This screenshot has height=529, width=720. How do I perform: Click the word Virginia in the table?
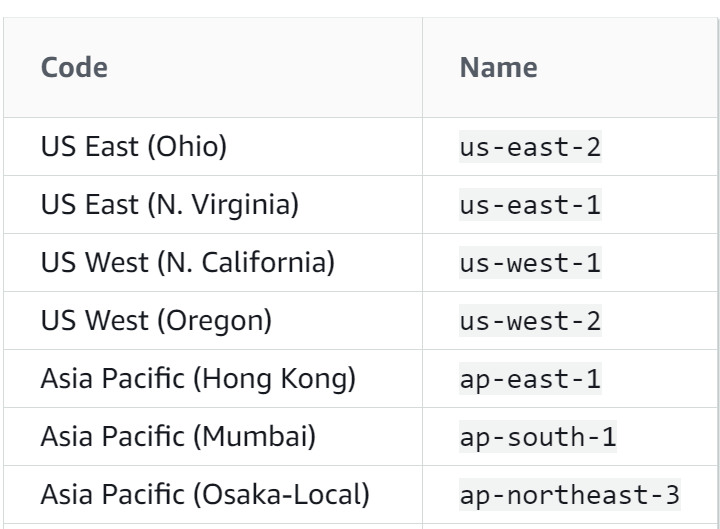tap(242, 205)
